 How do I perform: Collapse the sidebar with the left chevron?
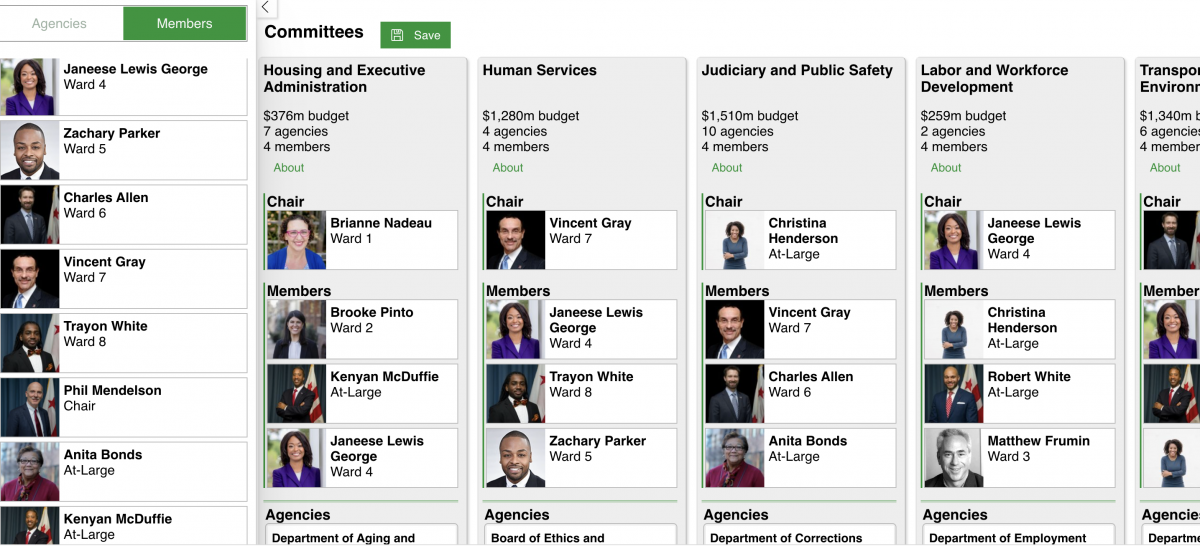tap(265, 8)
